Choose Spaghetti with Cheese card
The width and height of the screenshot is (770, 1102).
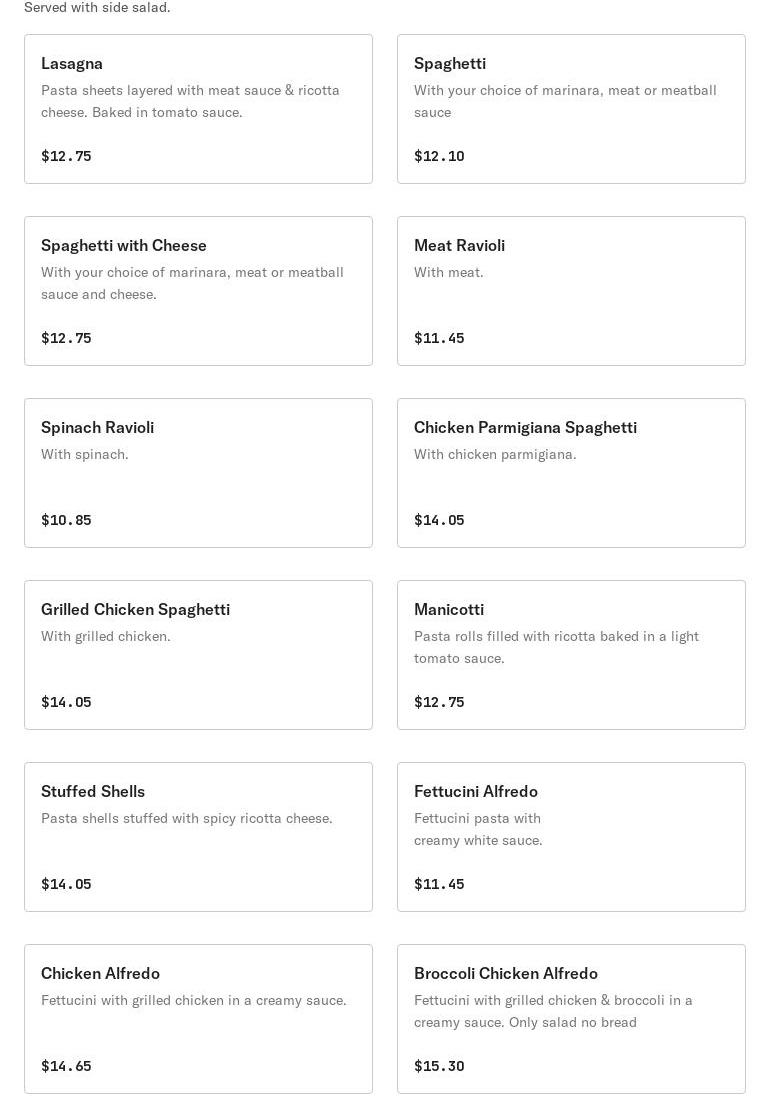click(198, 291)
